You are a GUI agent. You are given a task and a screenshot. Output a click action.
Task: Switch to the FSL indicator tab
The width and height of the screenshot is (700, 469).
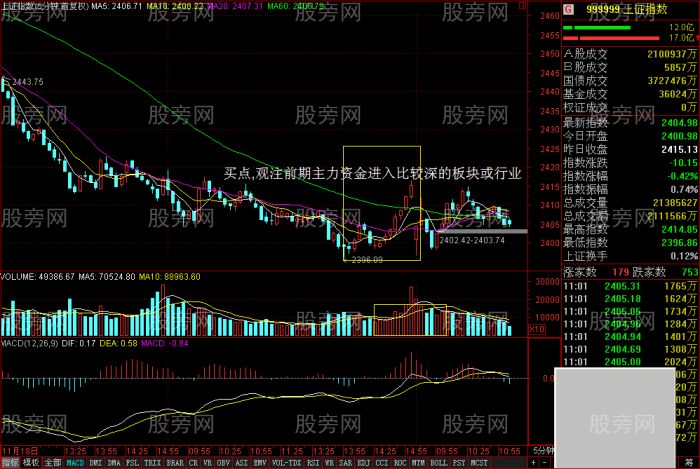tap(132, 463)
